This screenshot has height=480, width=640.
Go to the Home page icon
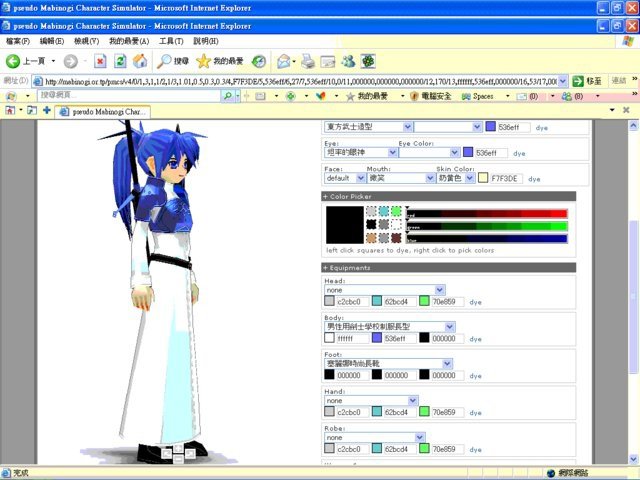(140, 61)
